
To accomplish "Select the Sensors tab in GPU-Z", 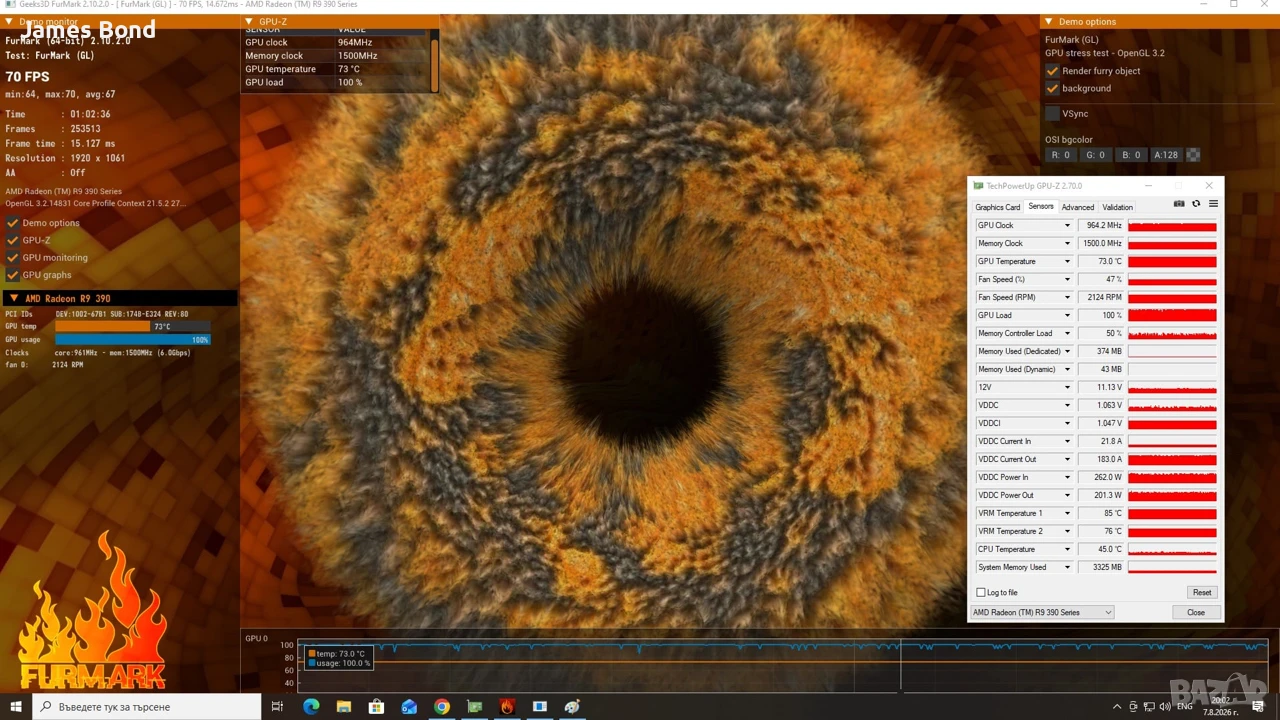I will click(1041, 206).
